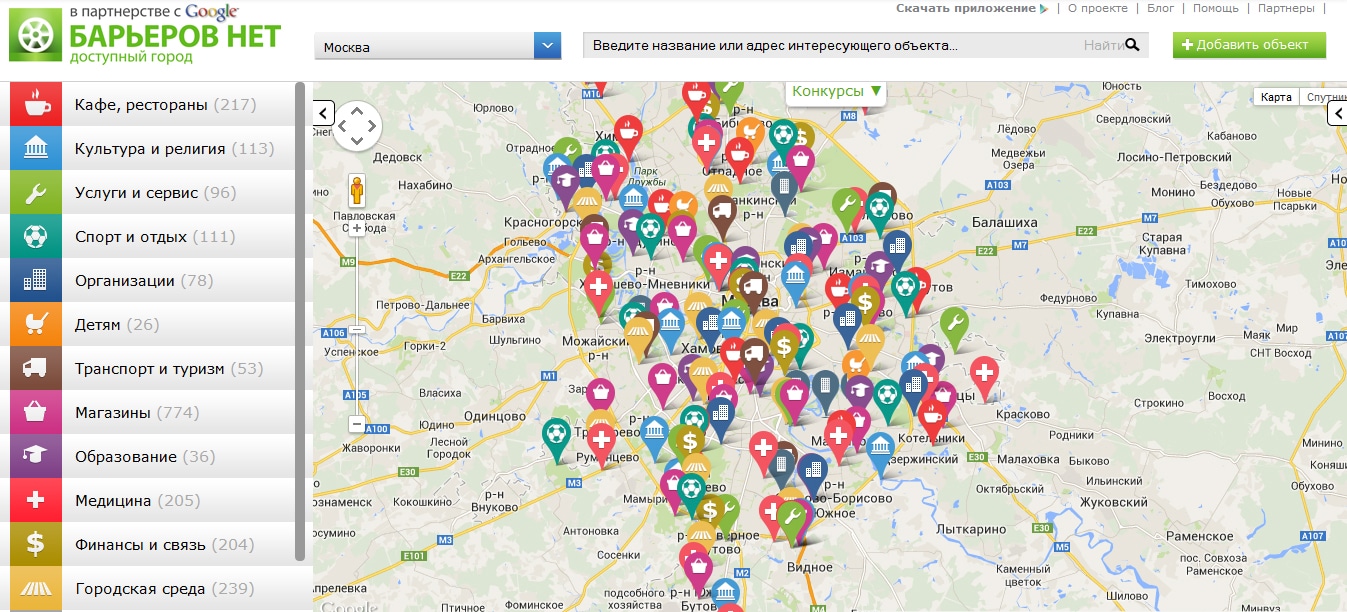Expand the Конкурсы dropdown on map
Viewport: 1347px width, 612px height.
[x=837, y=91]
